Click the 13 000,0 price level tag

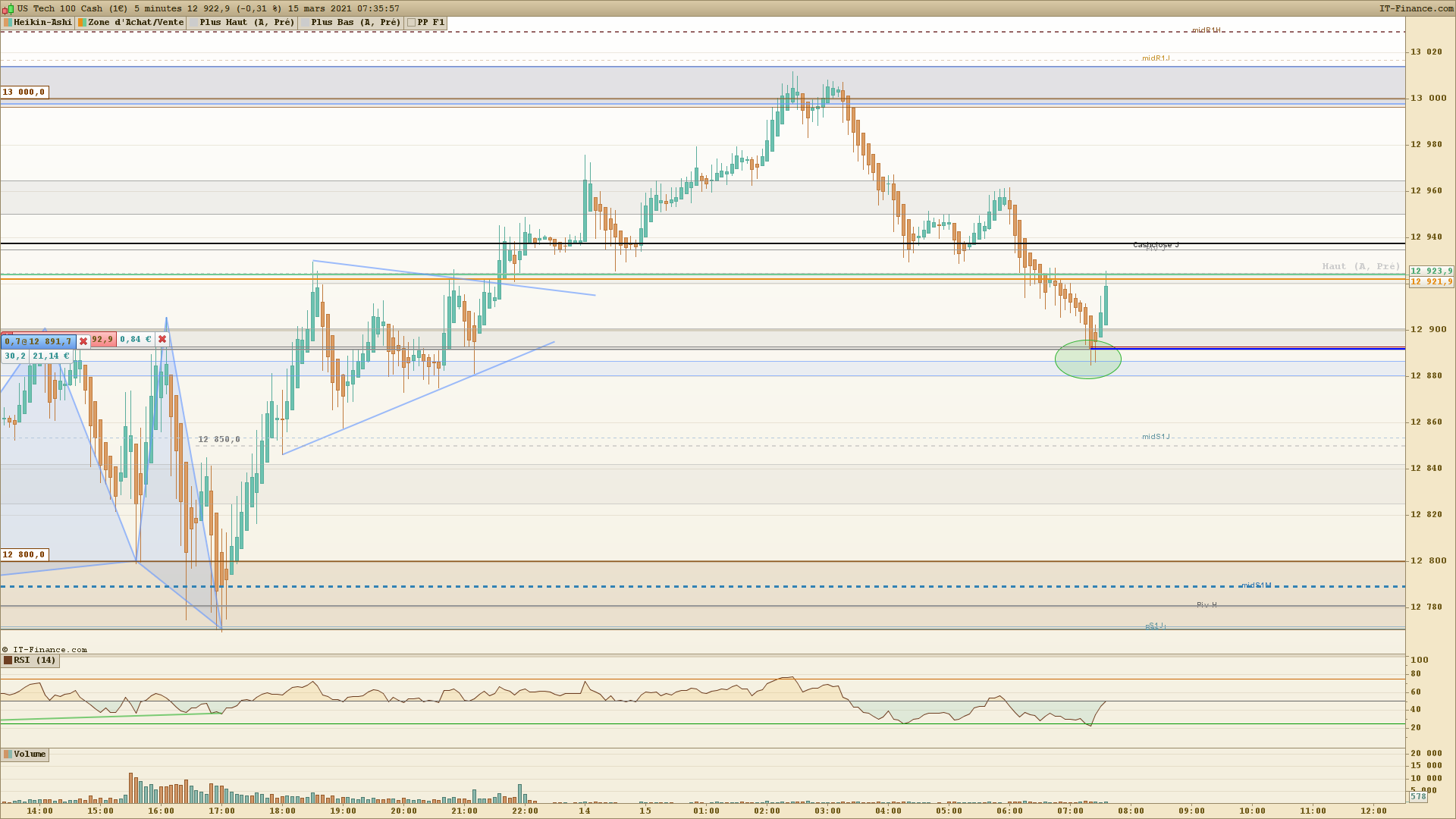pyautogui.click(x=24, y=93)
